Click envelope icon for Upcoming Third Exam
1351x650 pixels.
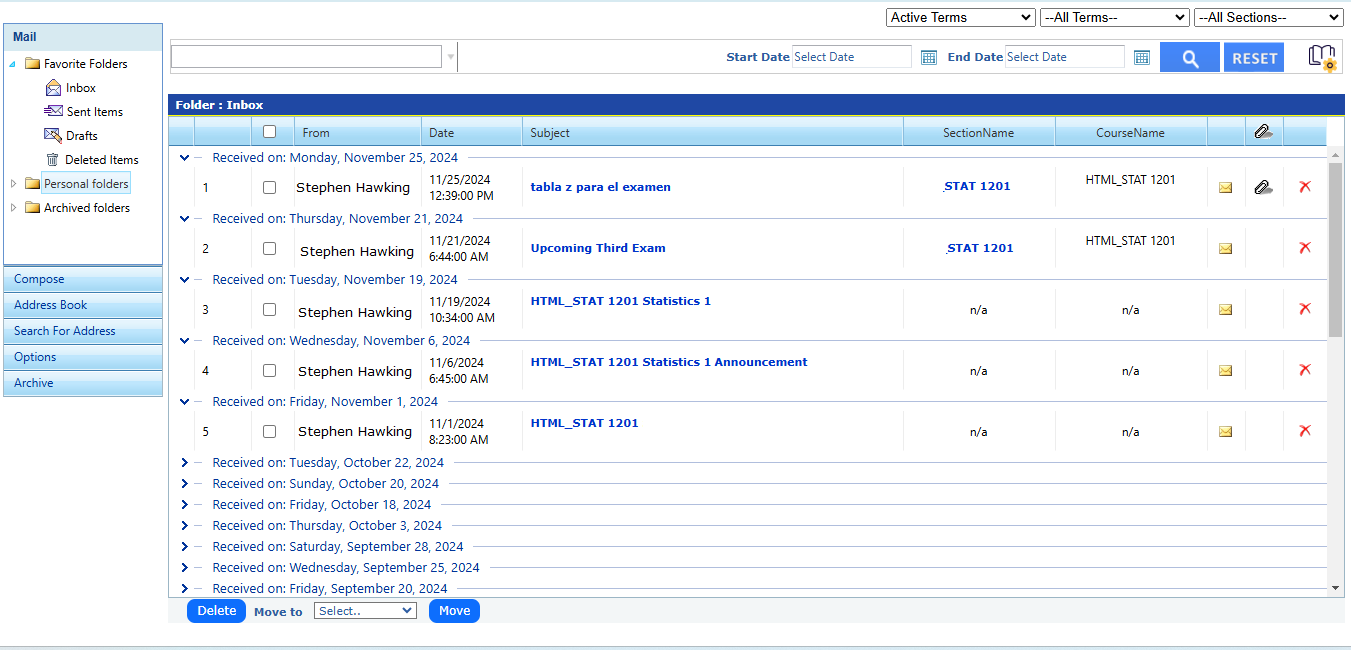pyautogui.click(x=1225, y=249)
